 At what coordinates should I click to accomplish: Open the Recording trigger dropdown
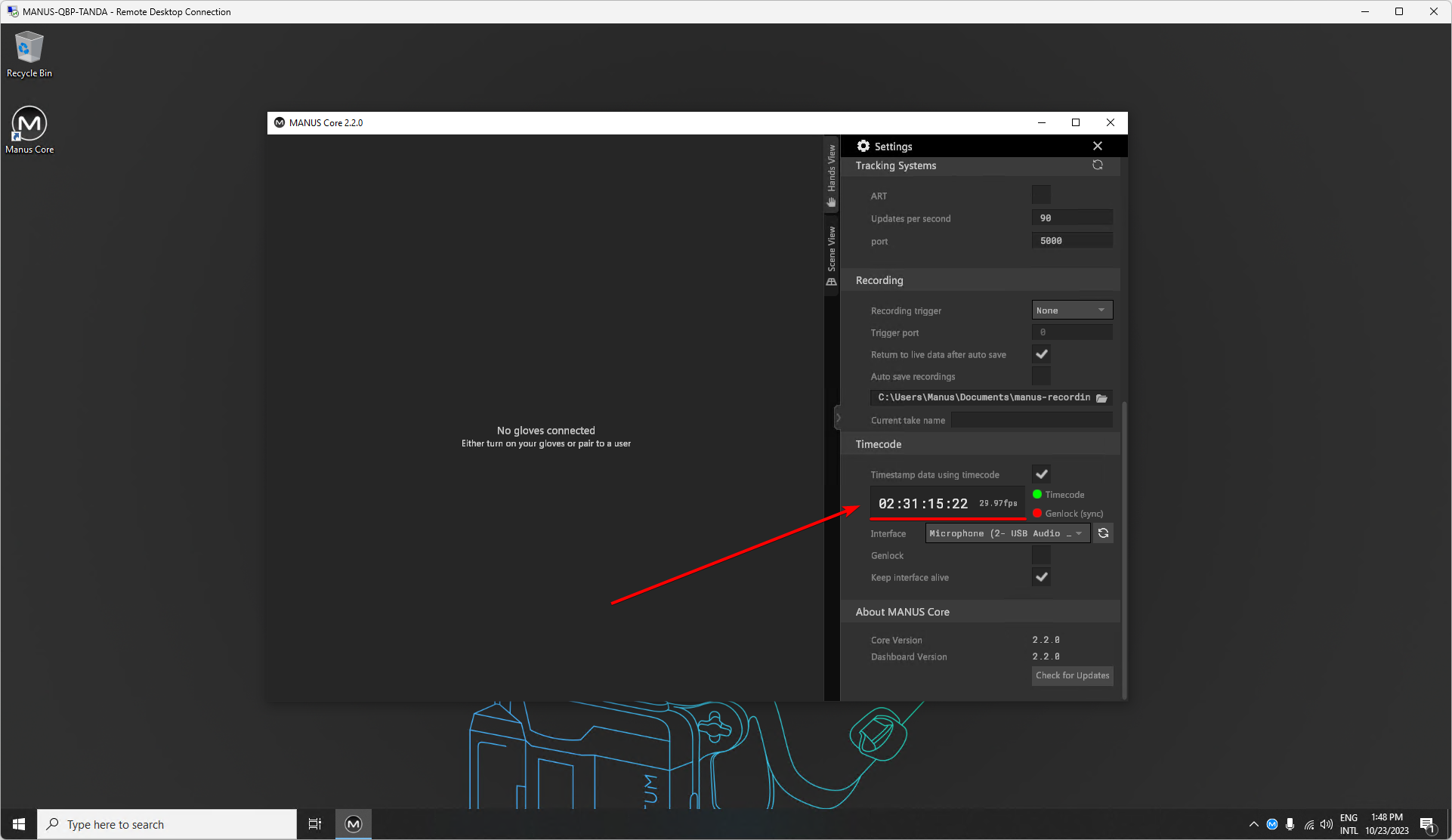[x=1071, y=310]
